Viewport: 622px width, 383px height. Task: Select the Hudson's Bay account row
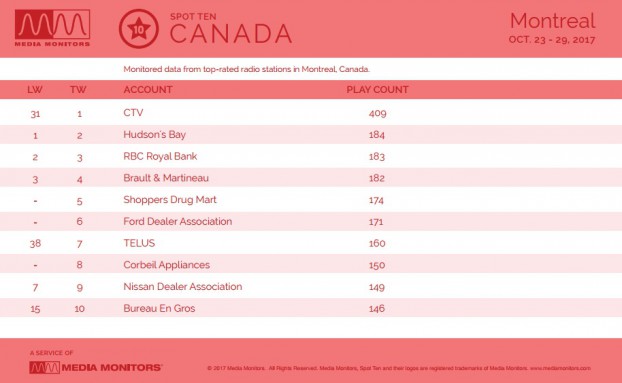311,135
